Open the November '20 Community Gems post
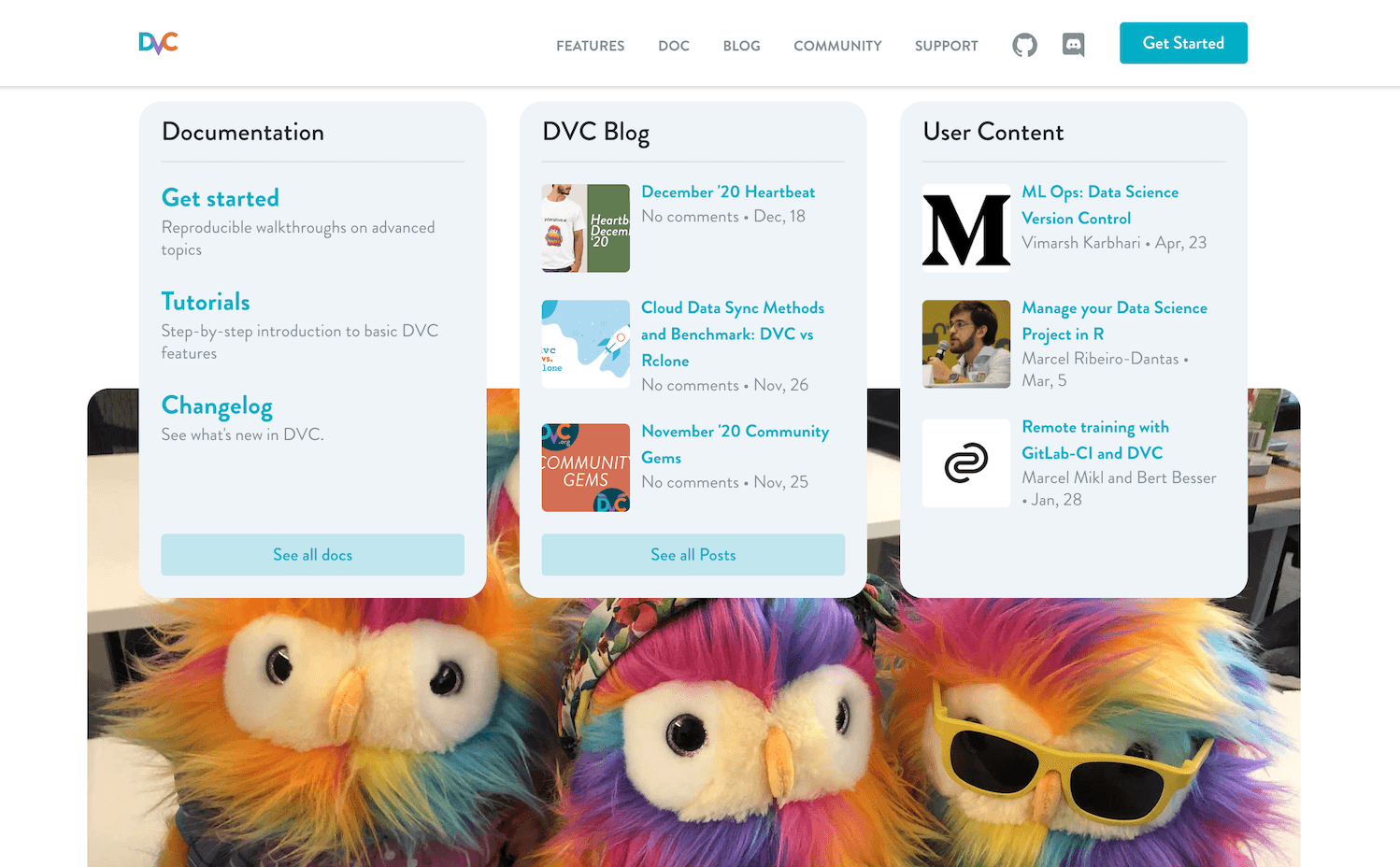Viewport: 1400px width, 867px height. [735, 444]
